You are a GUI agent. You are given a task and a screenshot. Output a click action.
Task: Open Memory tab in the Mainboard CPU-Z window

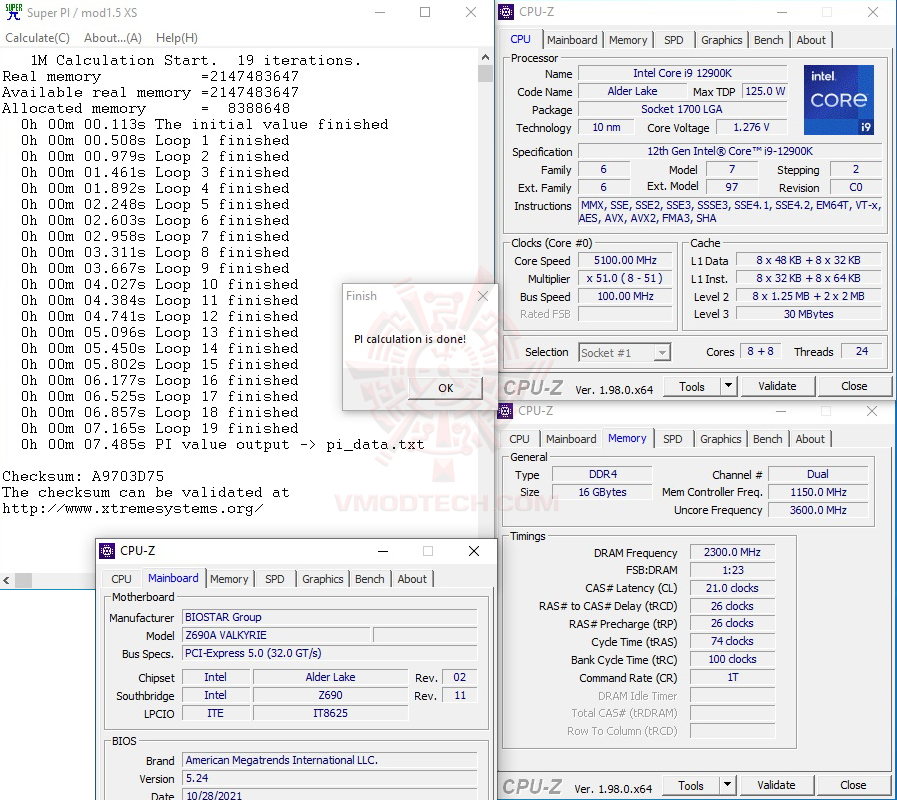coord(229,579)
